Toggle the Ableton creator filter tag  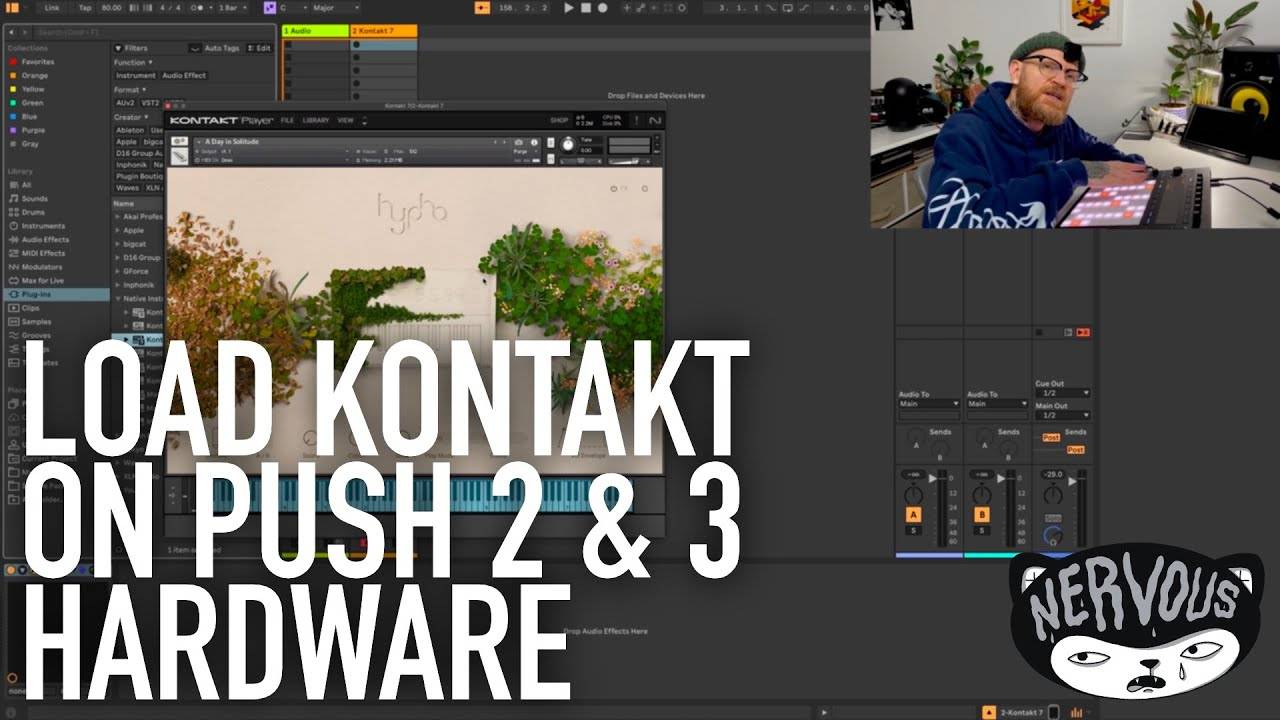click(x=130, y=130)
